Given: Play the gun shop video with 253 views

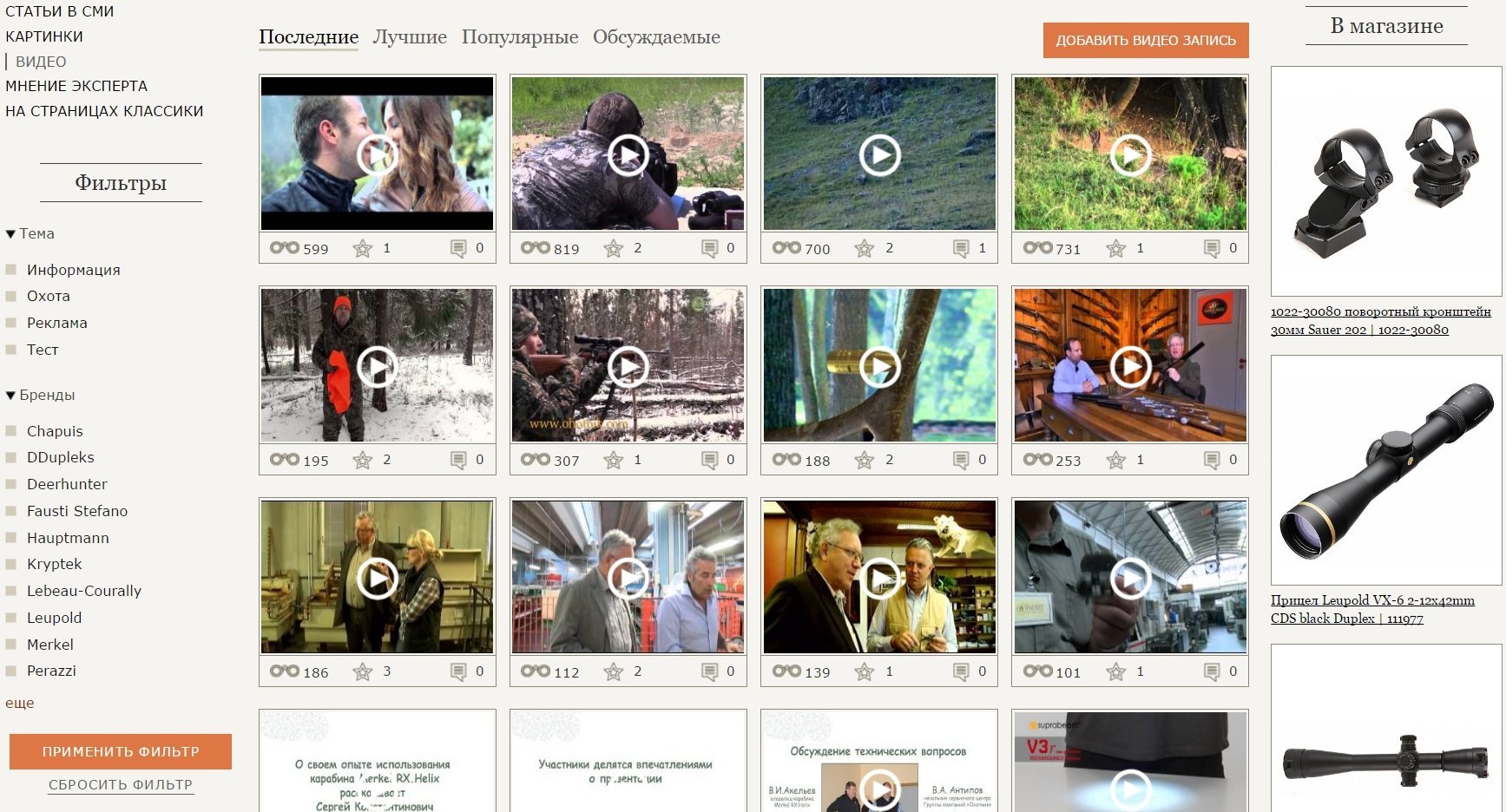Looking at the screenshot, I should click(x=1130, y=367).
